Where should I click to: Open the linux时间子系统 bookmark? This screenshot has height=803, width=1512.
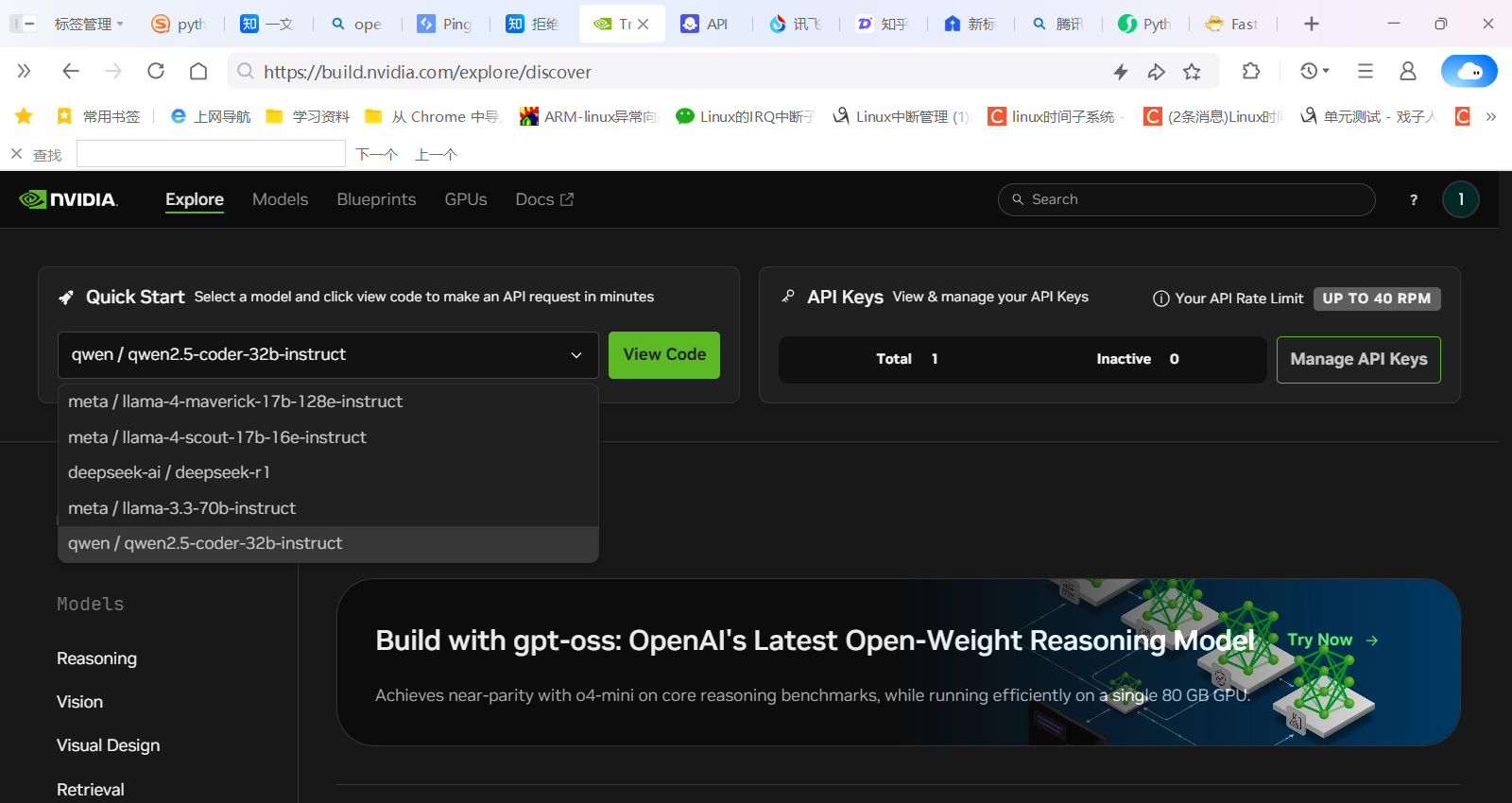tap(1056, 116)
